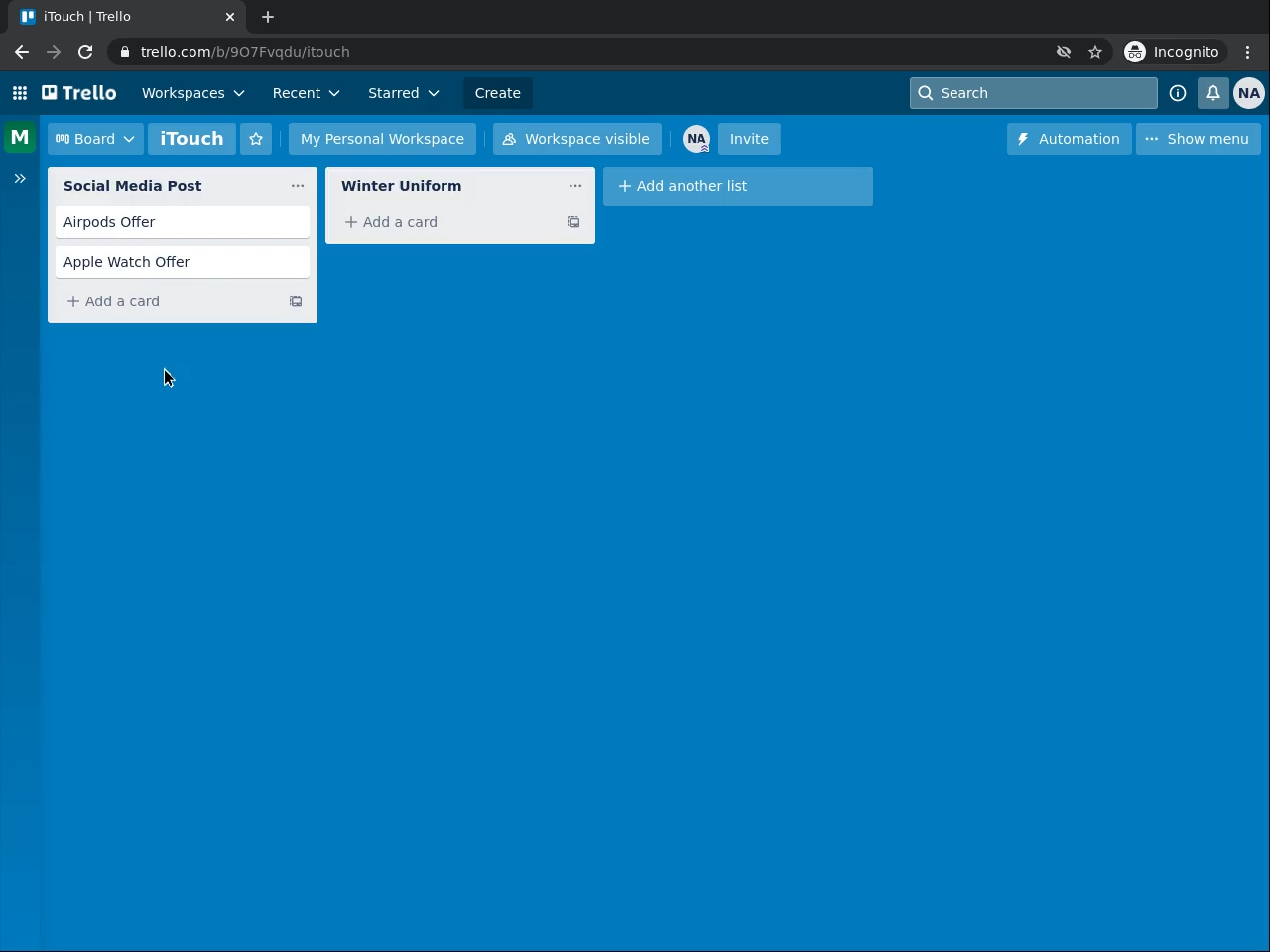Click the address bar URL
The width and height of the screenshot is (1270, 952).
[245, 52]
